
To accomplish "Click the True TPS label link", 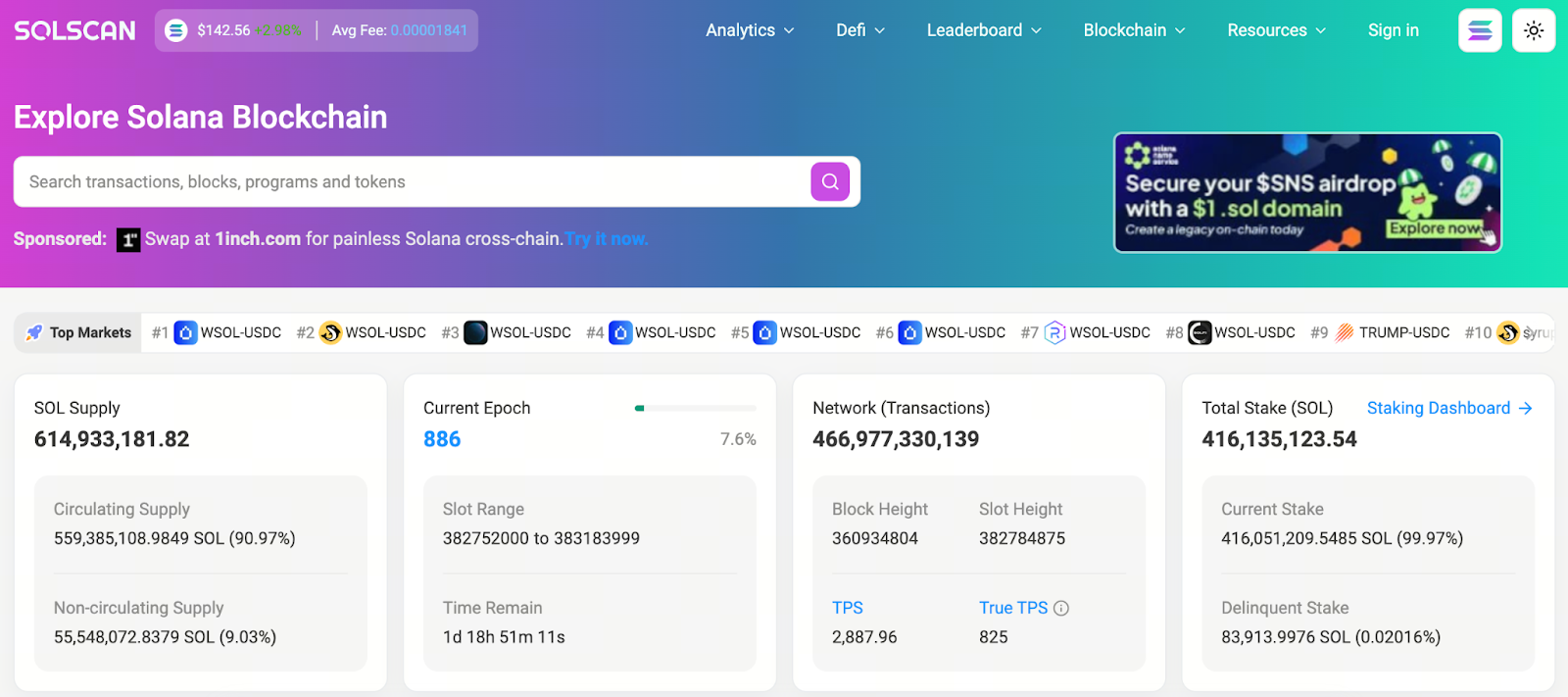I will pyautogui.click(x=1013, y=608).
